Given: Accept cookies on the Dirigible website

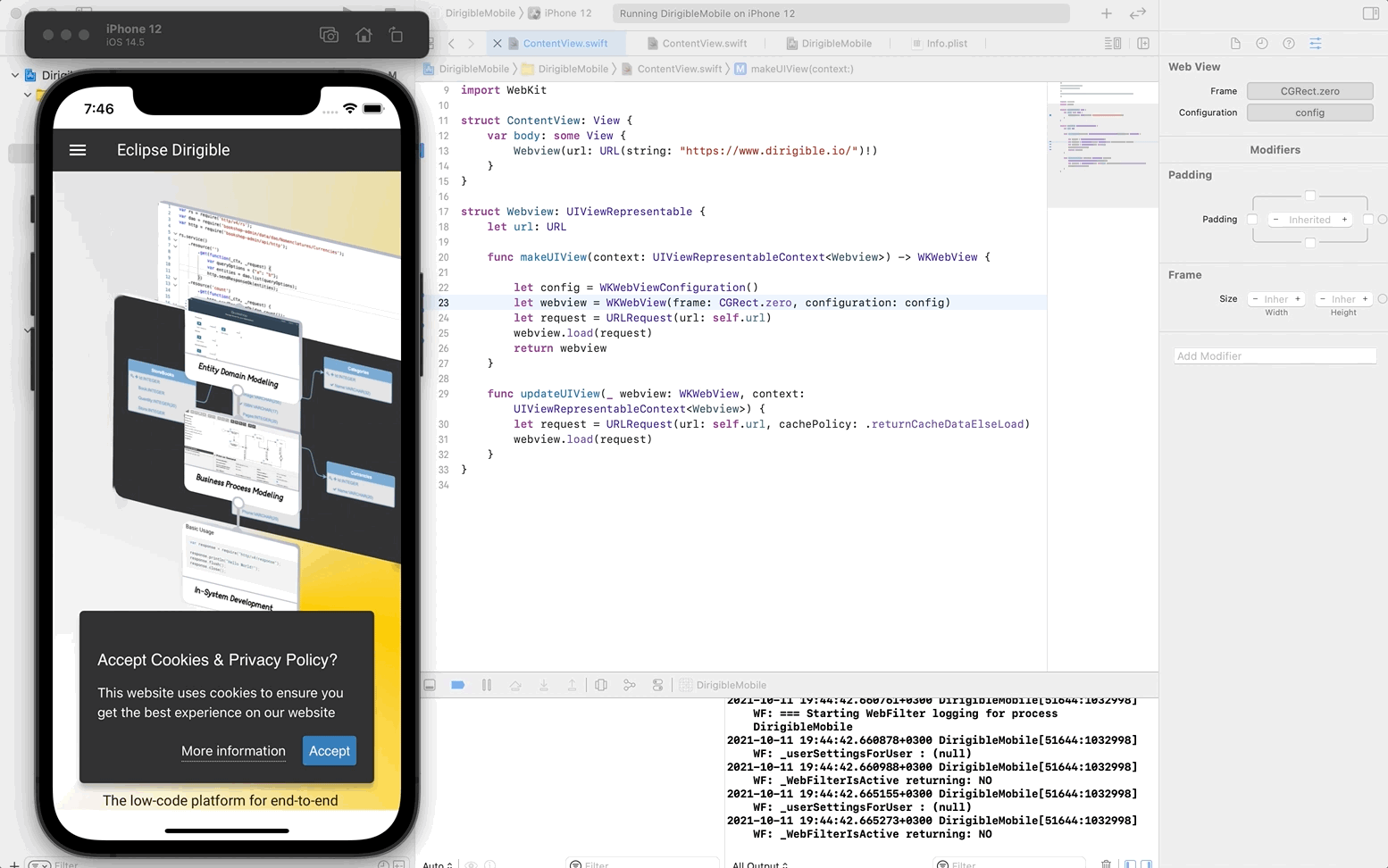Looking at the screenshot, I should [x=330, y=751].
